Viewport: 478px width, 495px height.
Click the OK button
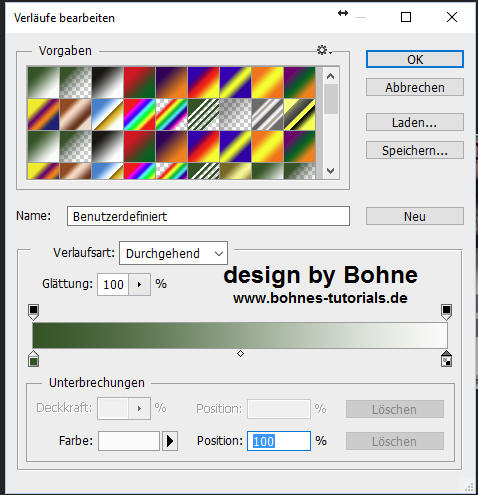(415, 59)
